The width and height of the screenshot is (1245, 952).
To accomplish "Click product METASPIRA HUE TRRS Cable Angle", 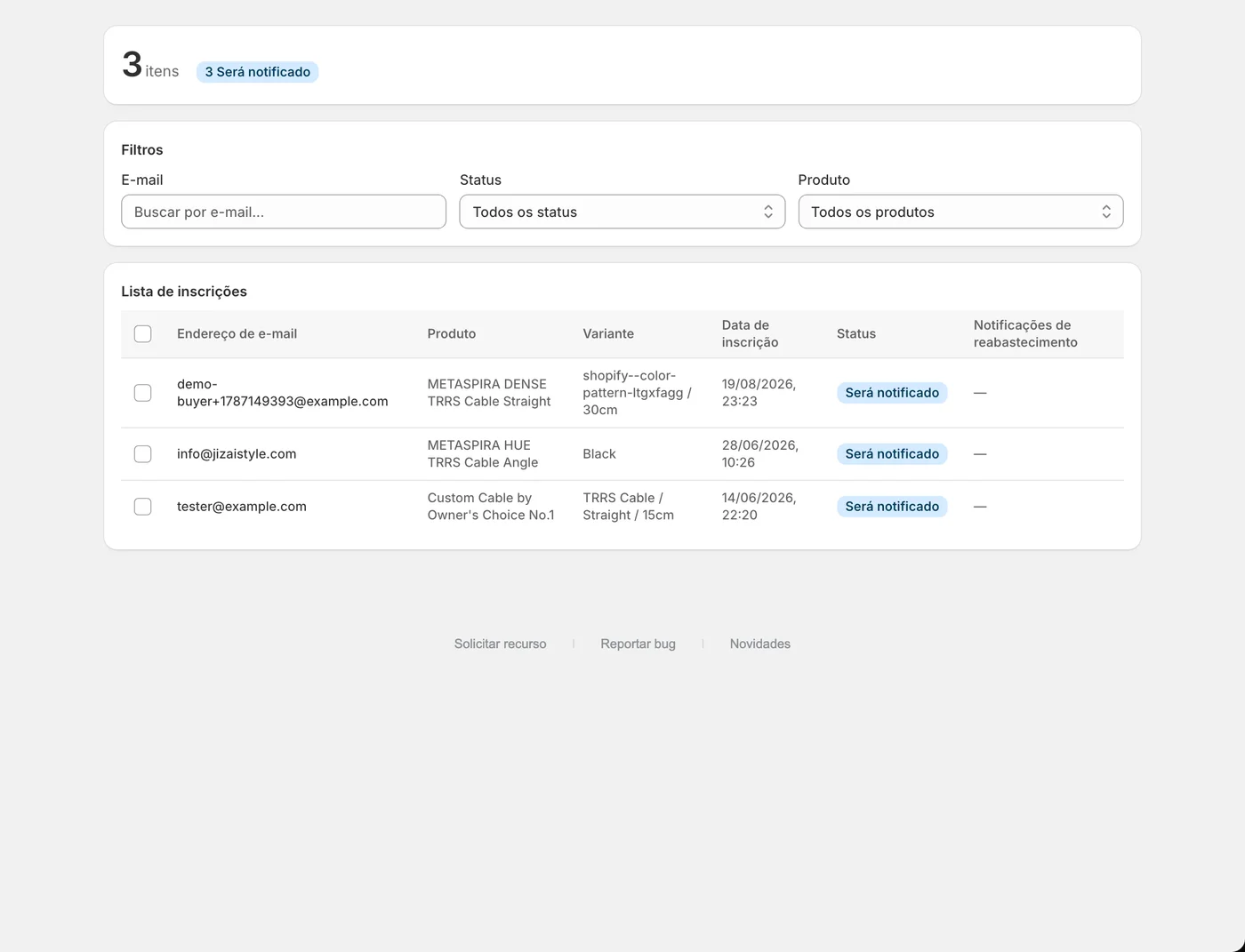I will tap(483, 454).
